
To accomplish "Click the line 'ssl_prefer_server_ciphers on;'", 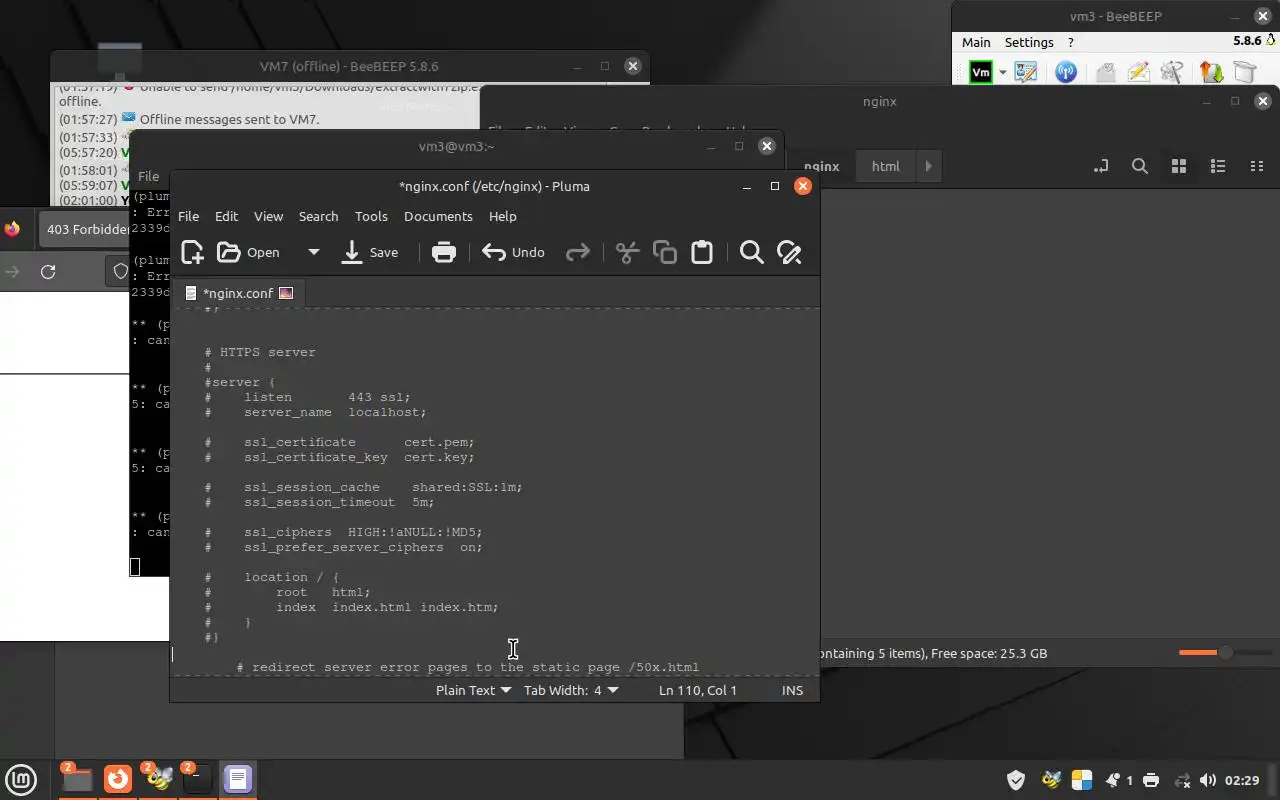I will tap(343, 547).
